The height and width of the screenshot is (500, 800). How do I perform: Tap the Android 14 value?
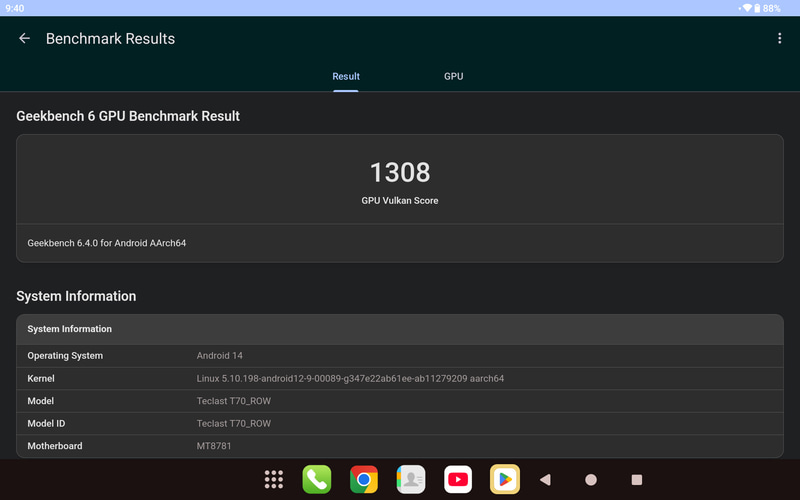219,356
